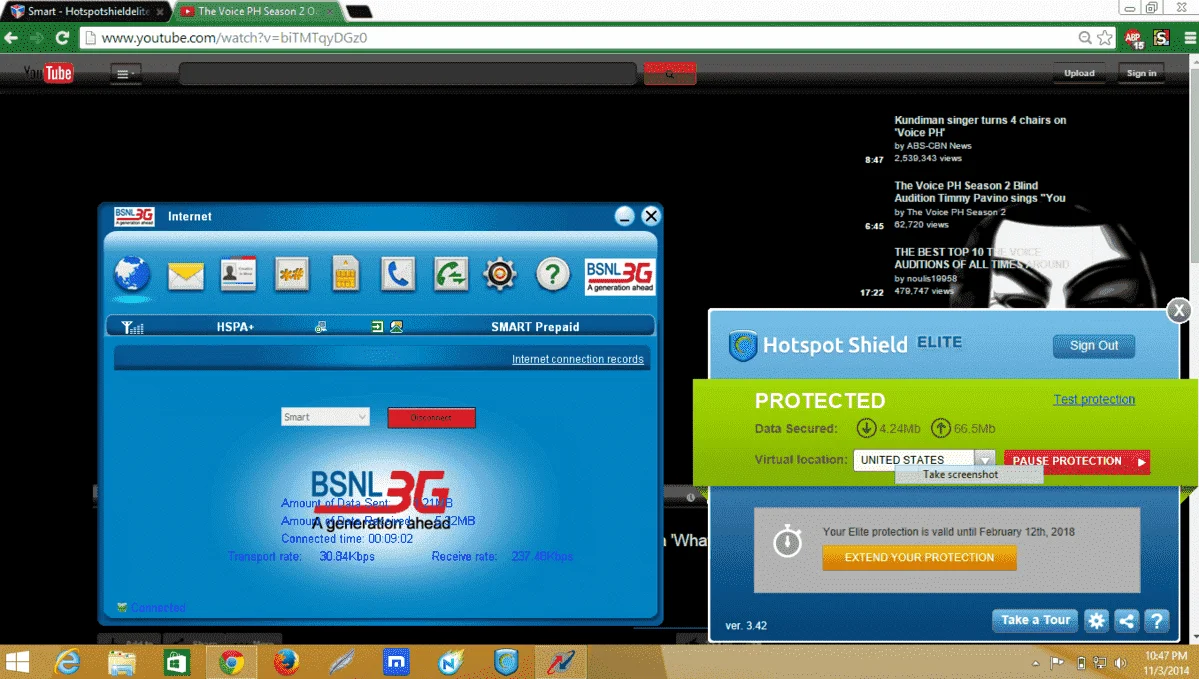
Task: Open the Adblock Plus extension
Action: pyautogui.click(x=1134, y=38)
